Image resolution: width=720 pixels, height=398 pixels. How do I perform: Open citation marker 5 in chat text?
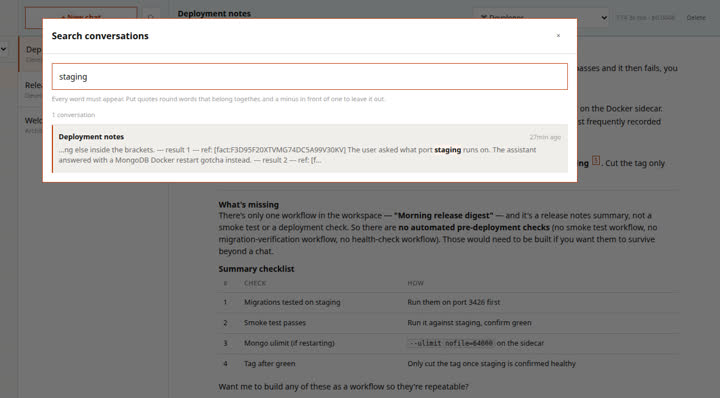coord(596,160)
